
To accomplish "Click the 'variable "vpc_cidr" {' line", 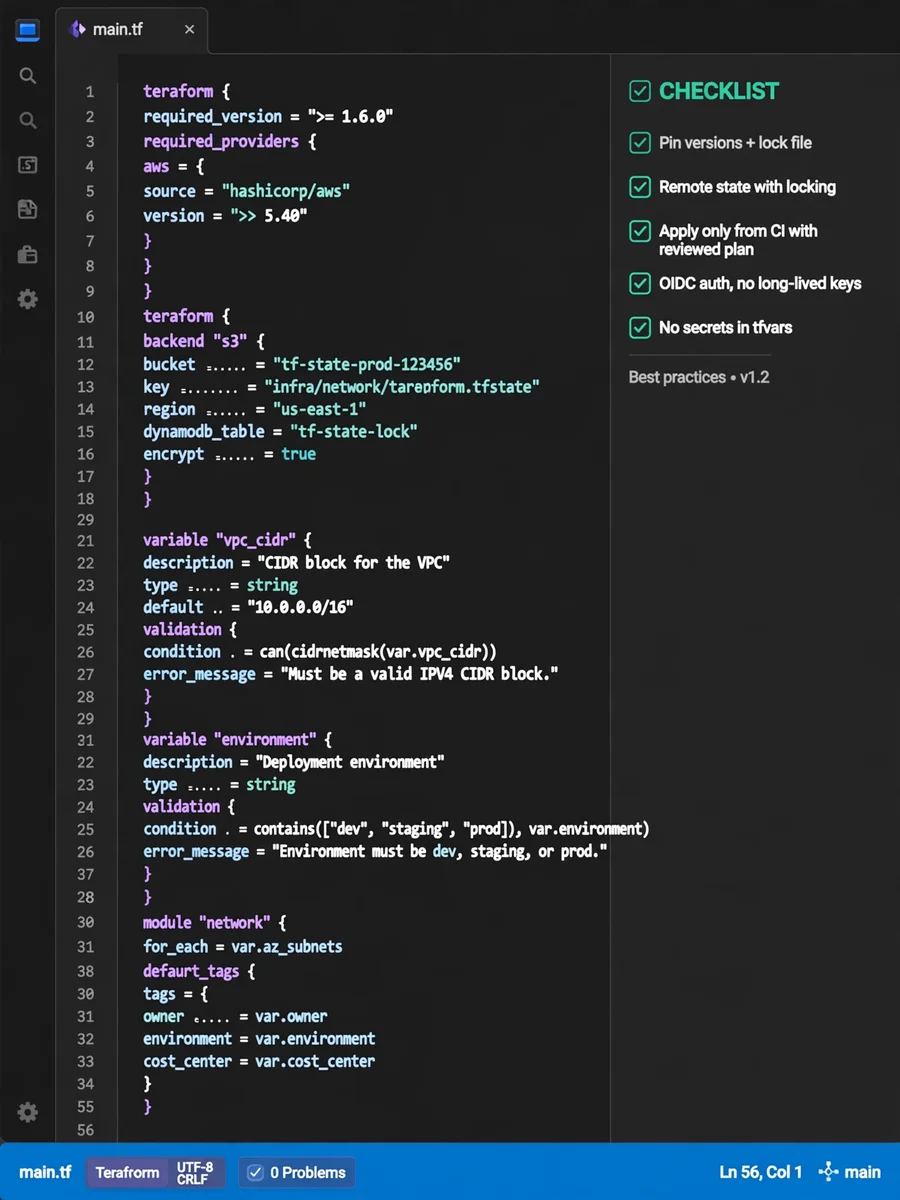I will coord(228,540).
